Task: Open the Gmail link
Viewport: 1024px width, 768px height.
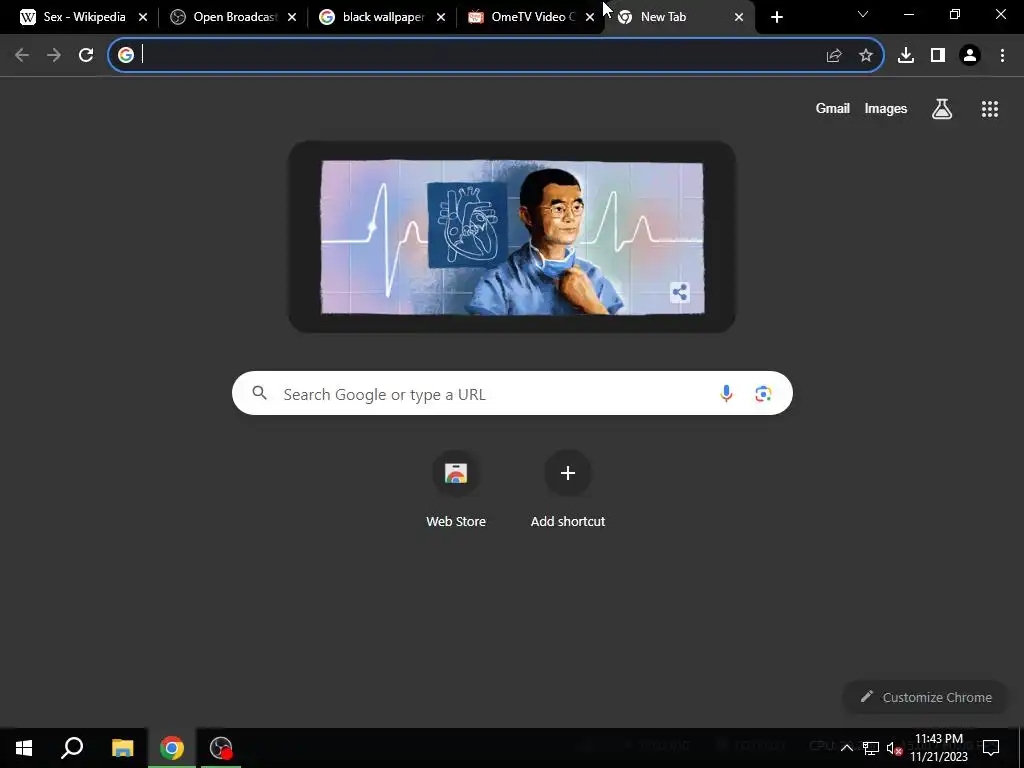Action: point(833,109)
